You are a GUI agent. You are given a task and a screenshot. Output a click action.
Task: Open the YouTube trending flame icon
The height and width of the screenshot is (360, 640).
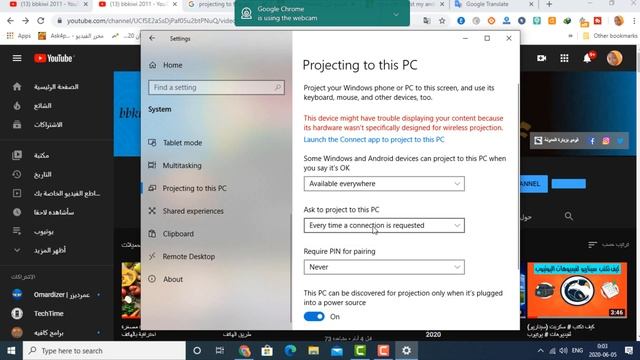[17, 106]
